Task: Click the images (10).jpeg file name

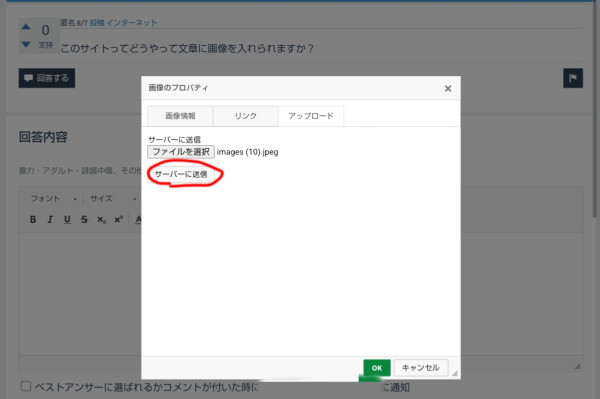Action: 248,152
